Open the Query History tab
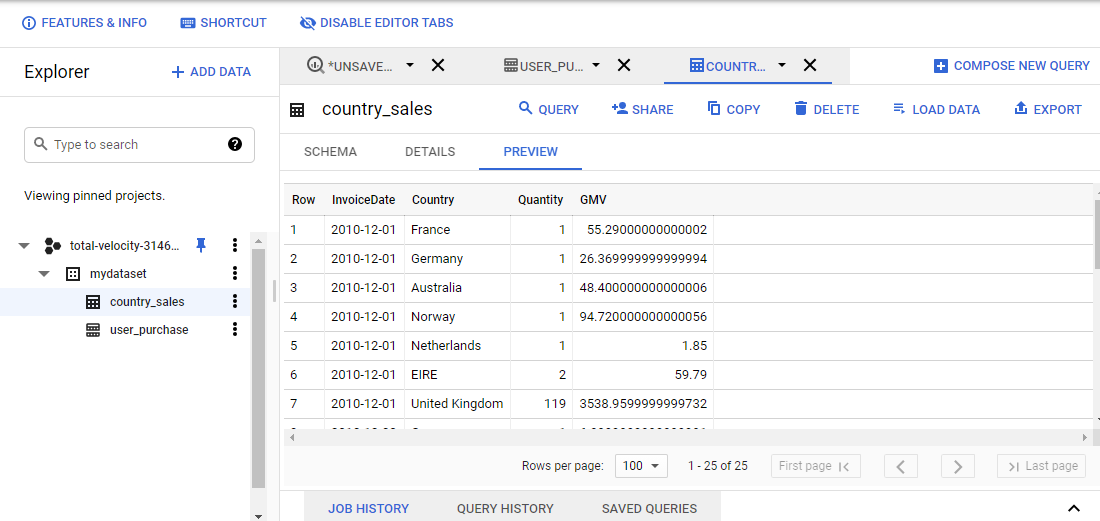This screenshot has height=521, width=1100. 505,508
